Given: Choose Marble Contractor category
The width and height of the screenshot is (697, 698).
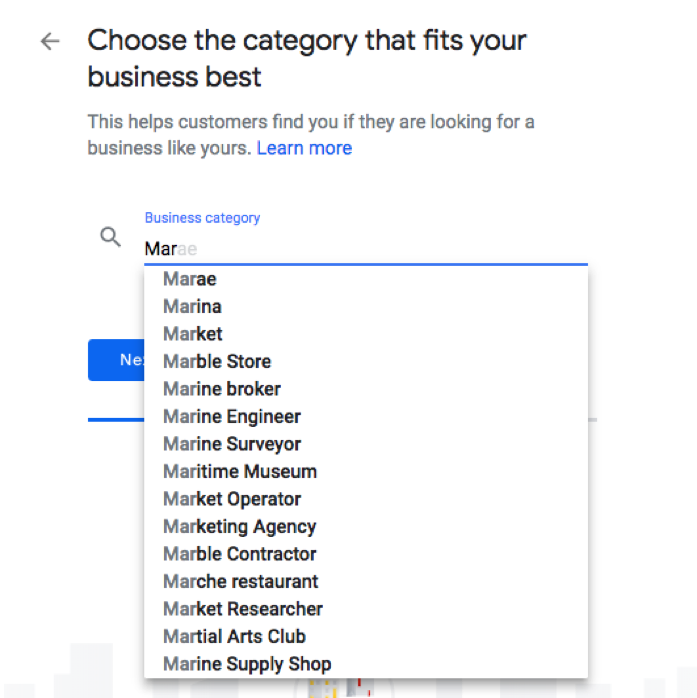Looking at the screenshot, I should point(240,554).
